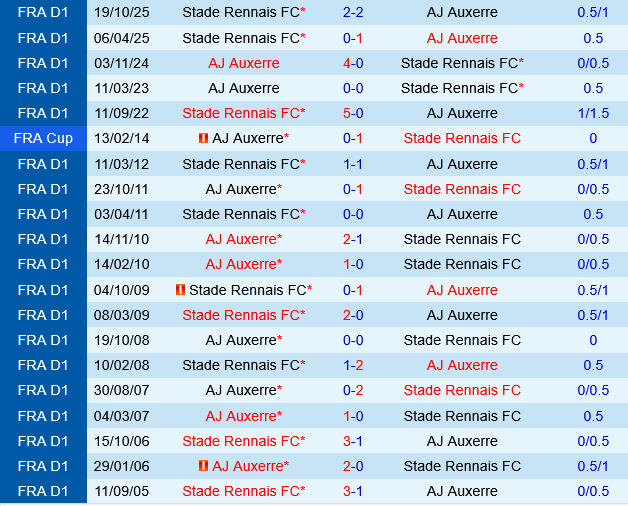Select home team AJ Auxerre on 11/03/23
This screenshot has width=628, height=506.
coord(243,88)
